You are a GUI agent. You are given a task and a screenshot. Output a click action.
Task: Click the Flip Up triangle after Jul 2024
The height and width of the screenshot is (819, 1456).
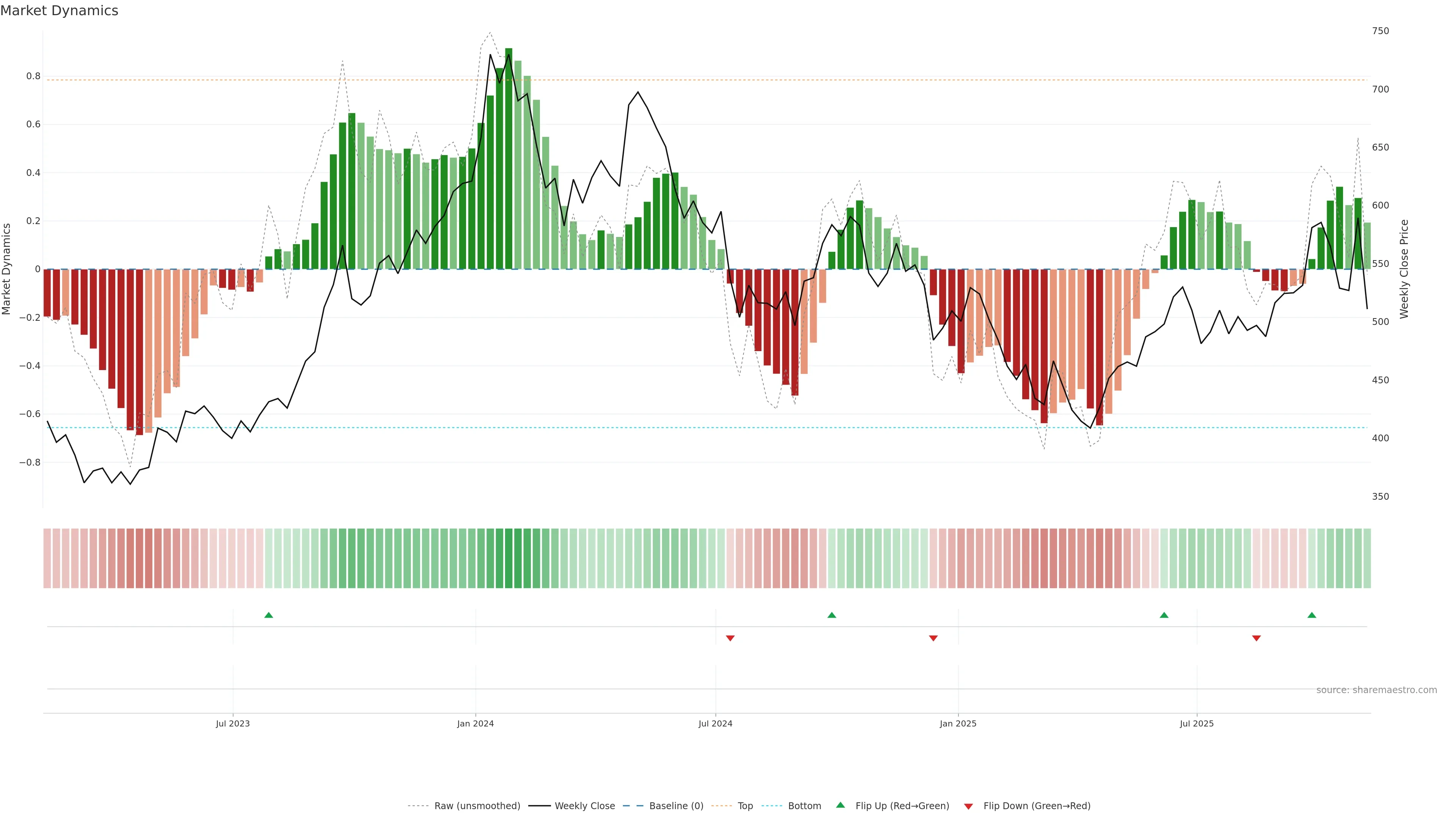point(832,615)
